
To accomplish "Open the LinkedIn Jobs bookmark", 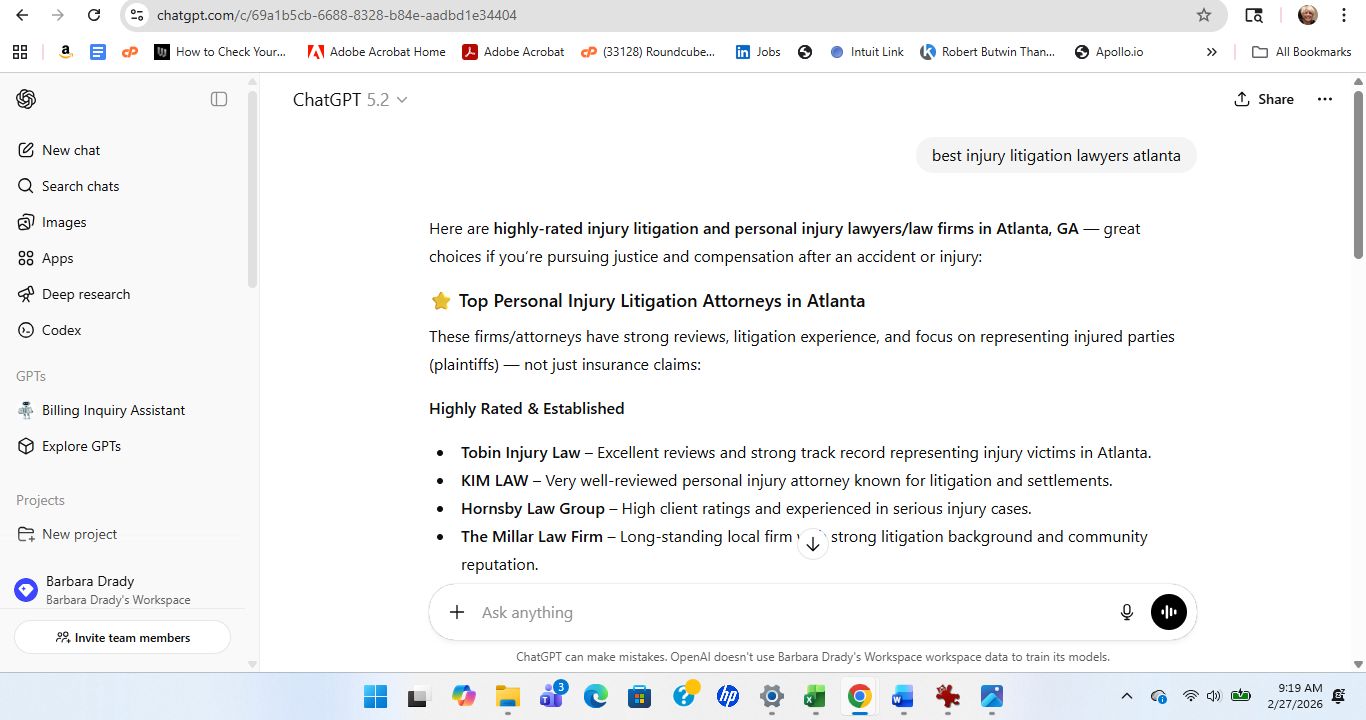I will (x=758, y=52).
